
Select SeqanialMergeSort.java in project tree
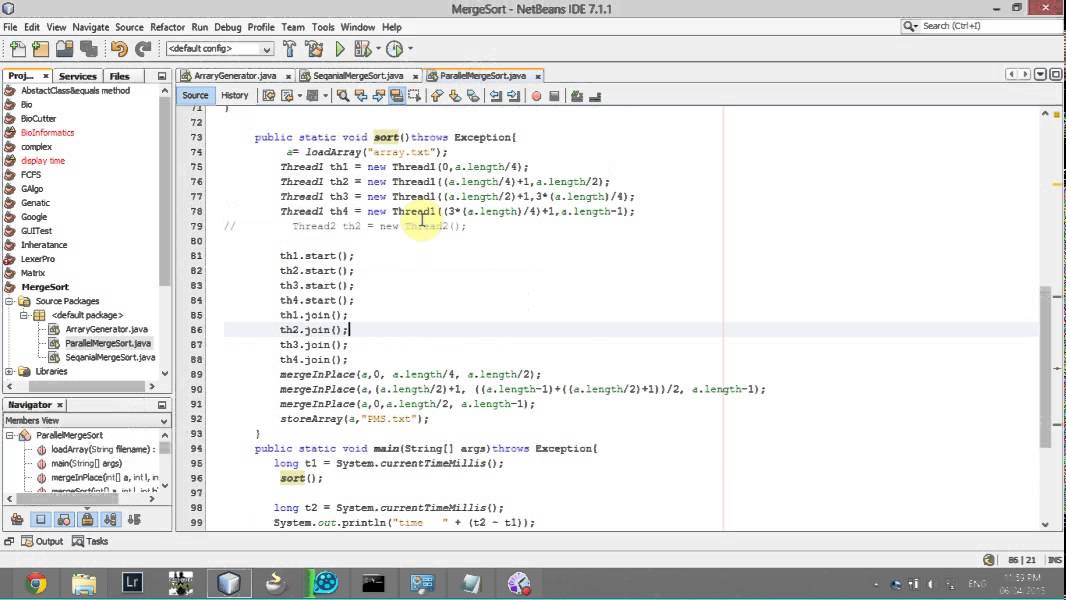pyautogui.click(x=110, y=357)
